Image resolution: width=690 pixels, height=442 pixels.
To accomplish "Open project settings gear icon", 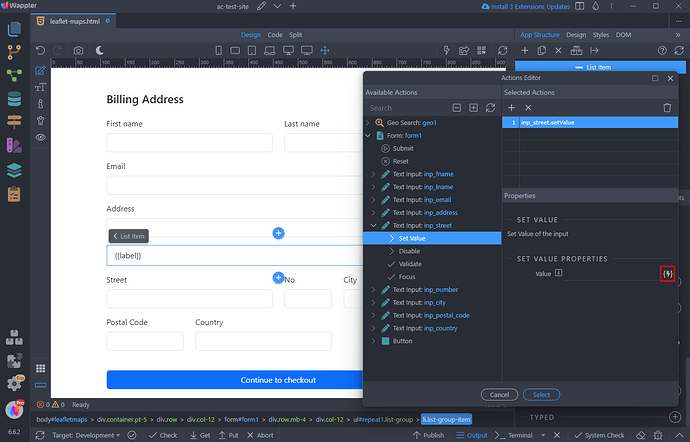I will pyautogui.click(x=14, y=384).
